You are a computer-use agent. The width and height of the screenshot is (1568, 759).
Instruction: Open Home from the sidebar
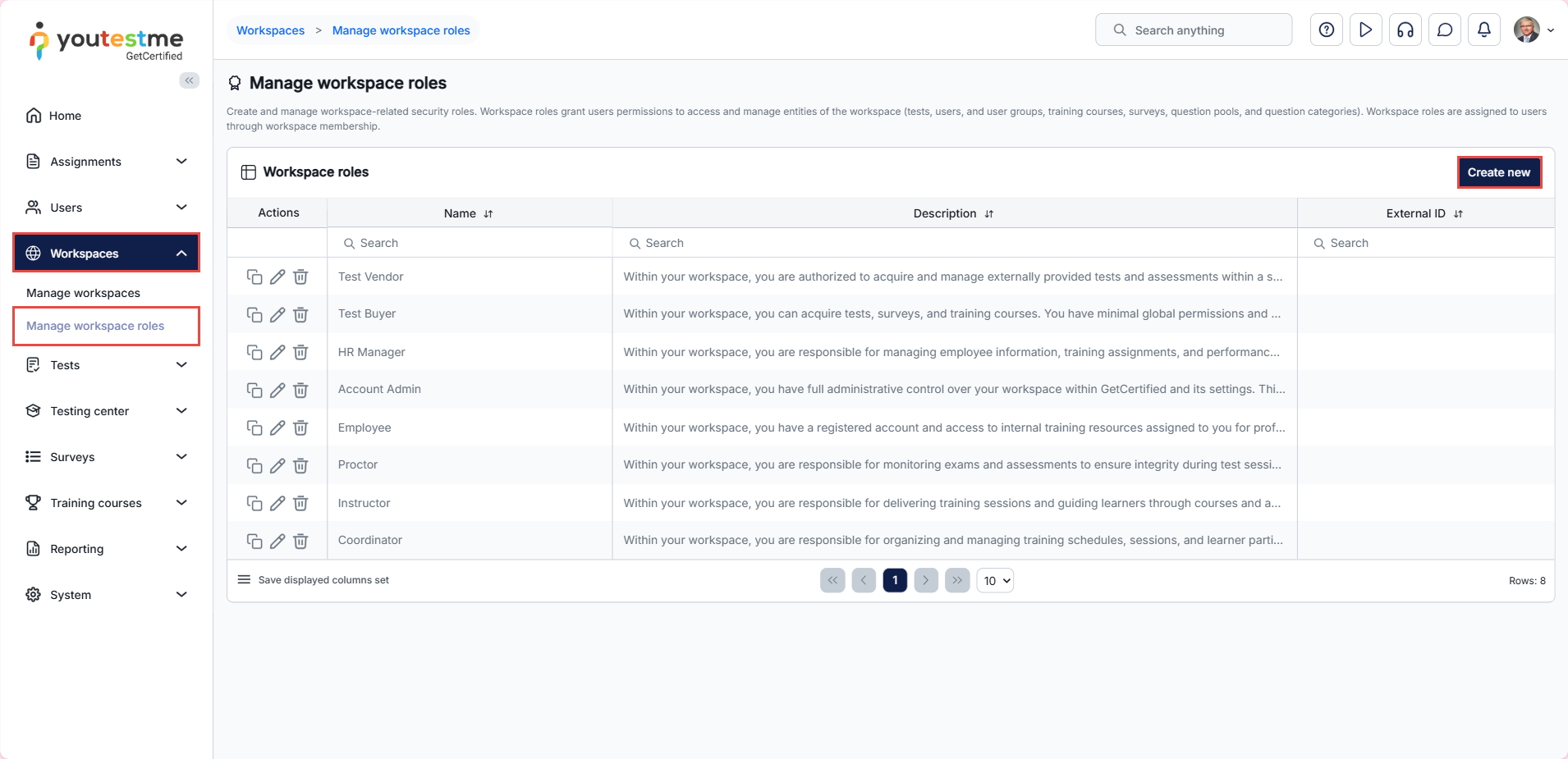(x=65, y=116)
